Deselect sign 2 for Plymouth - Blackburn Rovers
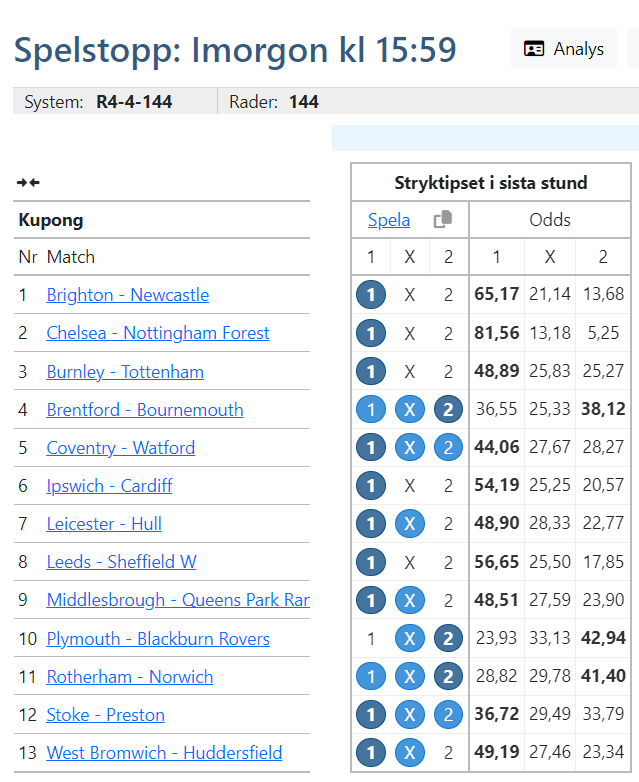This screenshot has height=782, width=639. tap(448, 638)
